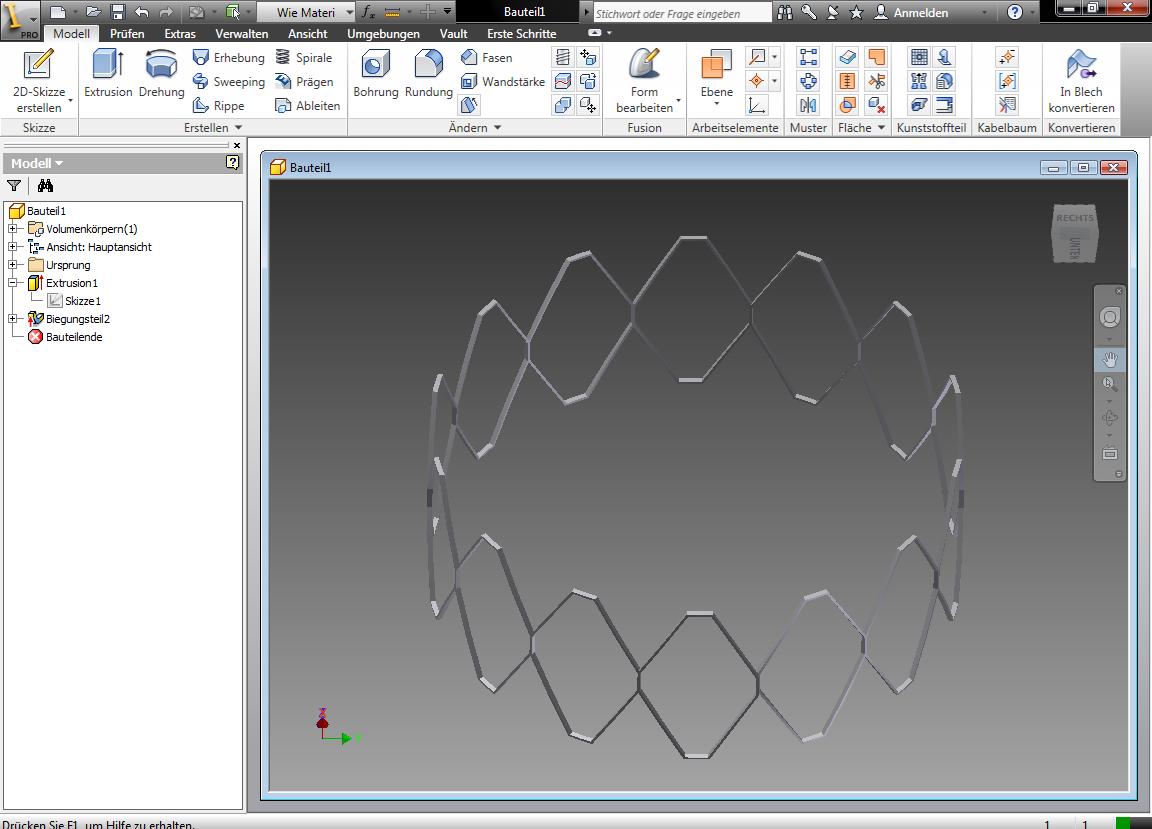Open the Ebene work plane tool
1152x829 pixels.
click(716, 76)
